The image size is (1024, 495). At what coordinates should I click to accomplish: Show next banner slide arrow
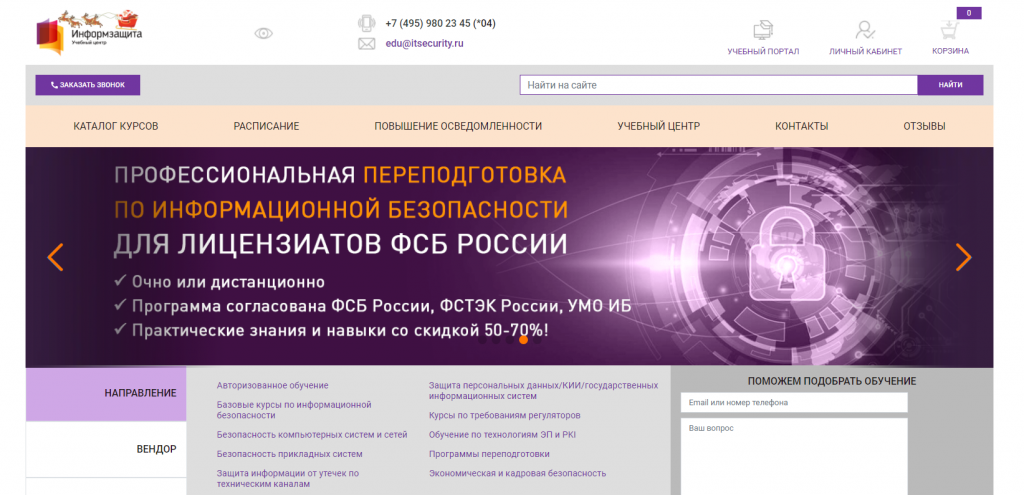point(963,257)
